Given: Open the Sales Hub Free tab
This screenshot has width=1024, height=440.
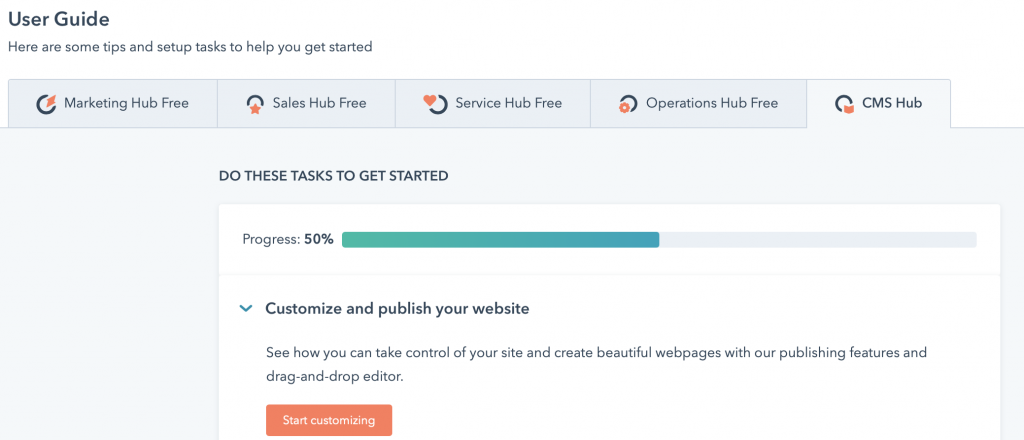Looking at the screenshot, I should click(x=319, y=103).
